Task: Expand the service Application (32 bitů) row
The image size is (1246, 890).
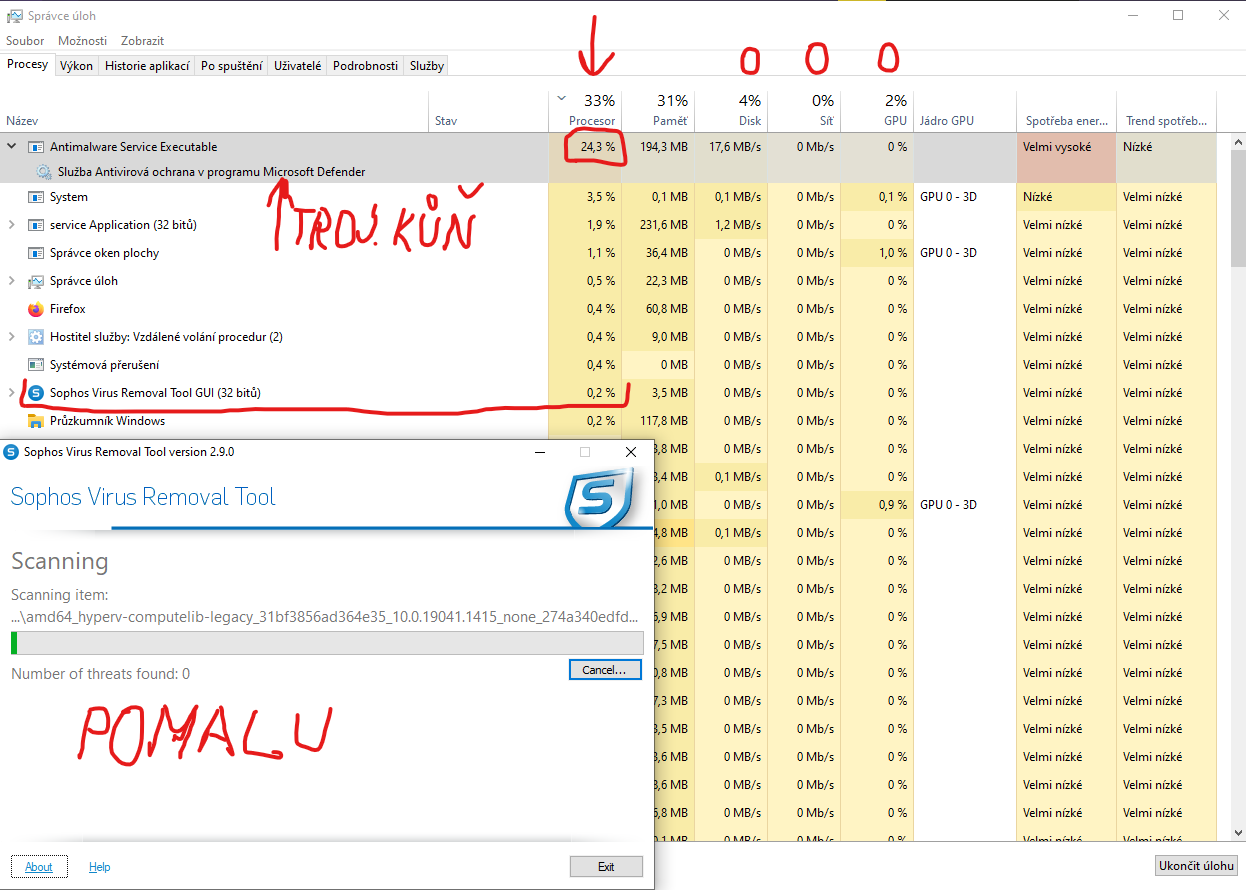Action: (x=12, y=225)
